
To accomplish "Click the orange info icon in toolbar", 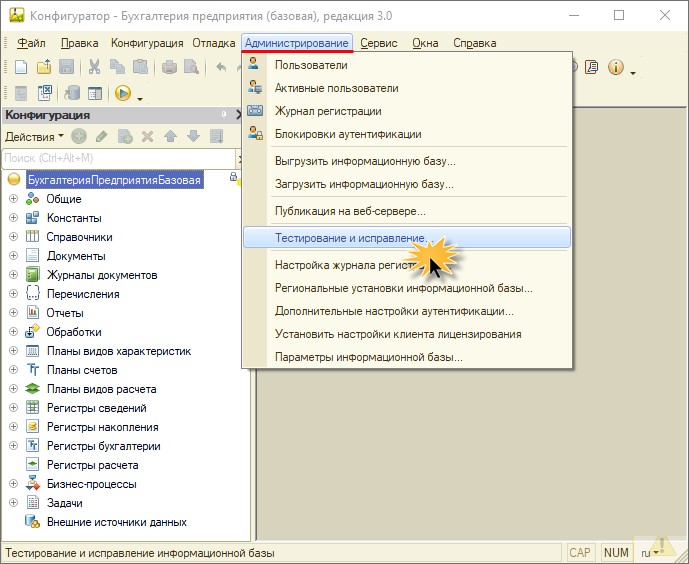I will coord(615,68).
